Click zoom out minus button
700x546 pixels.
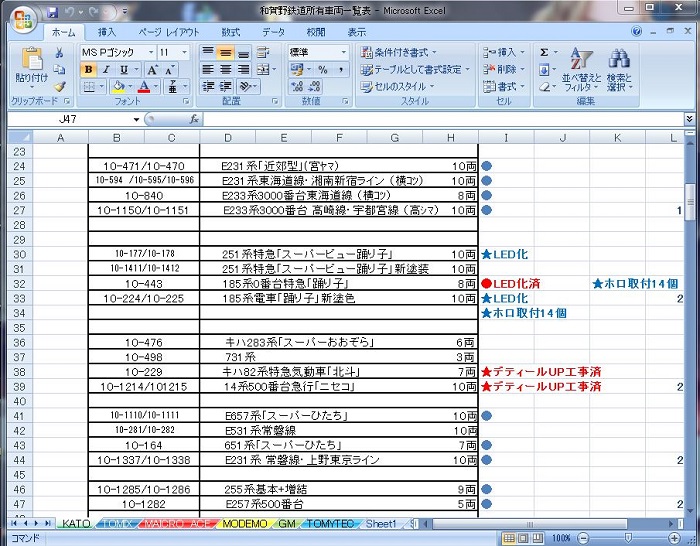(x=584, y=538)
